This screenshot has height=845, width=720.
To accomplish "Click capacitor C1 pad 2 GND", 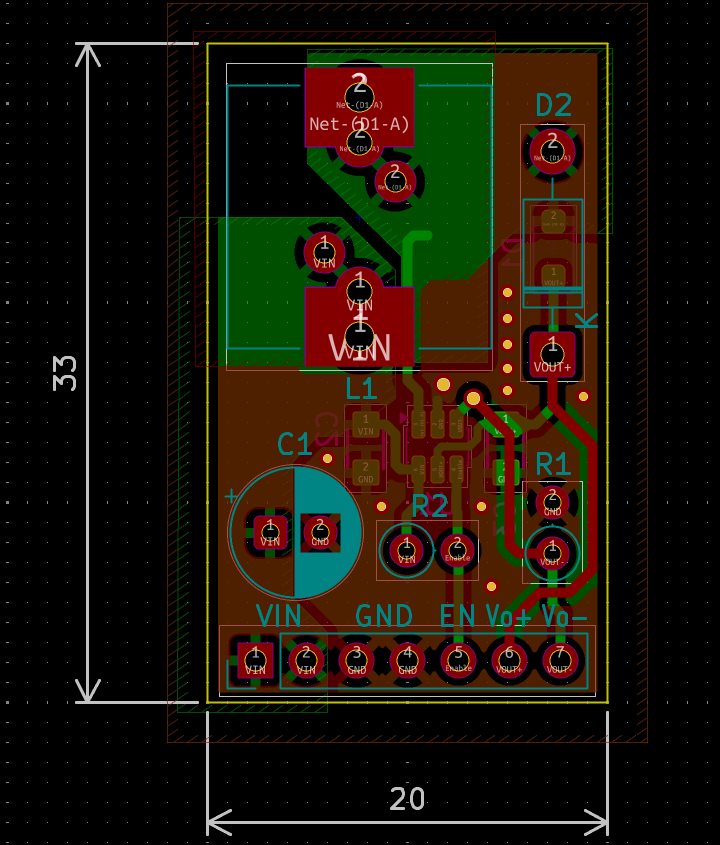I will pos(320,532).
